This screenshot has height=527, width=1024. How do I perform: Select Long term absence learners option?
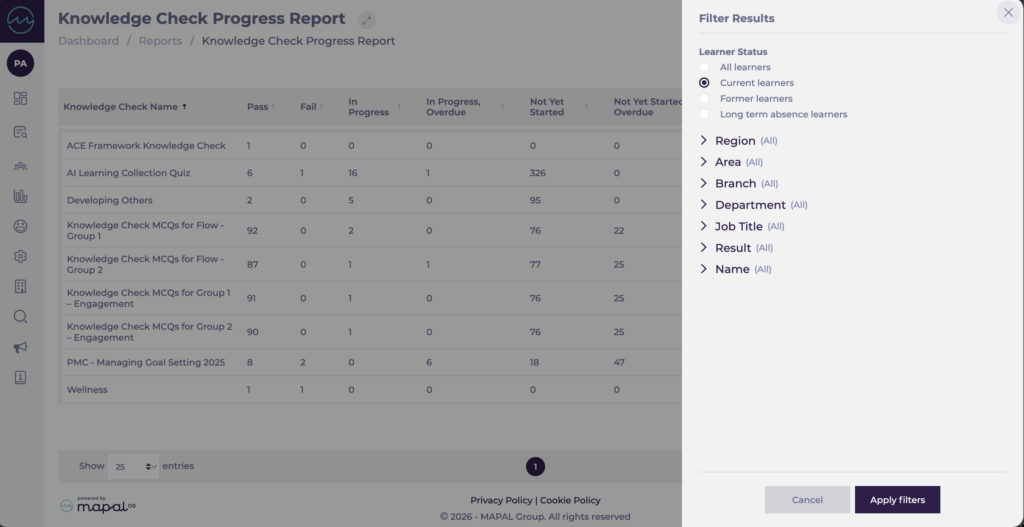[x=705, y=114]
